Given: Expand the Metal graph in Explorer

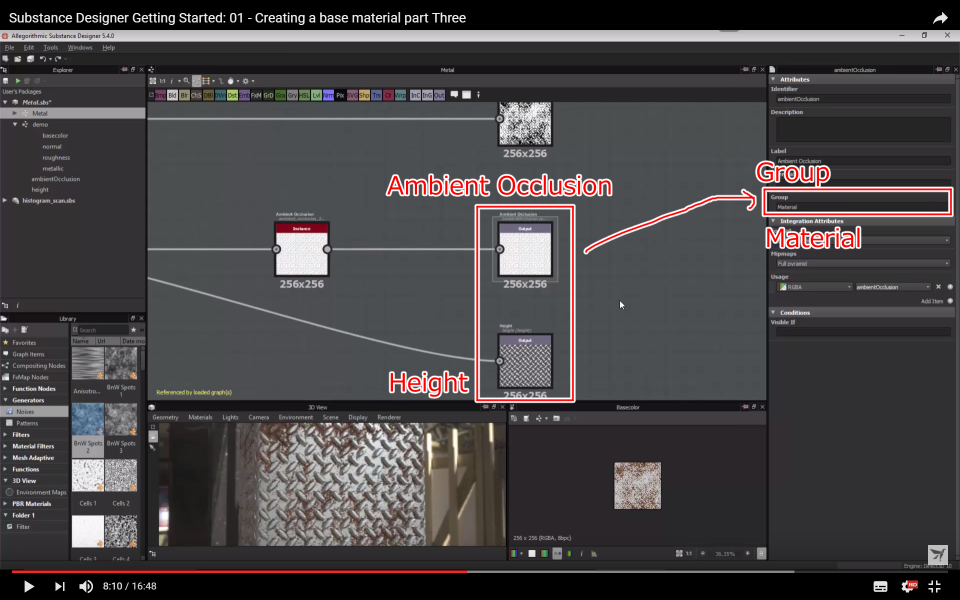Looking at the screenshot, I should [x=15, y=113].
